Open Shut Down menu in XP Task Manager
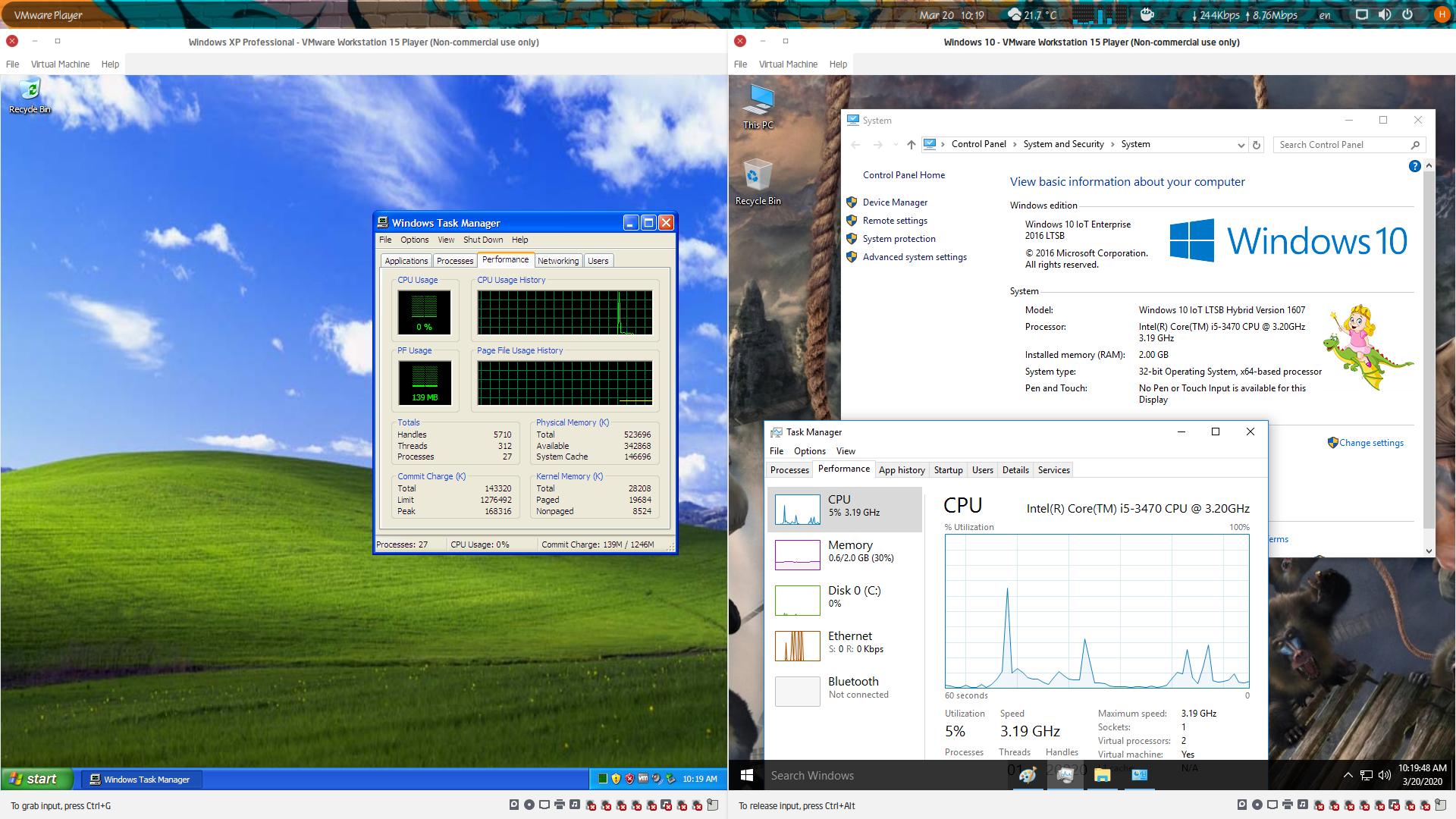Viewport: 1456px width, 819px height. click(x=483, y=240)
